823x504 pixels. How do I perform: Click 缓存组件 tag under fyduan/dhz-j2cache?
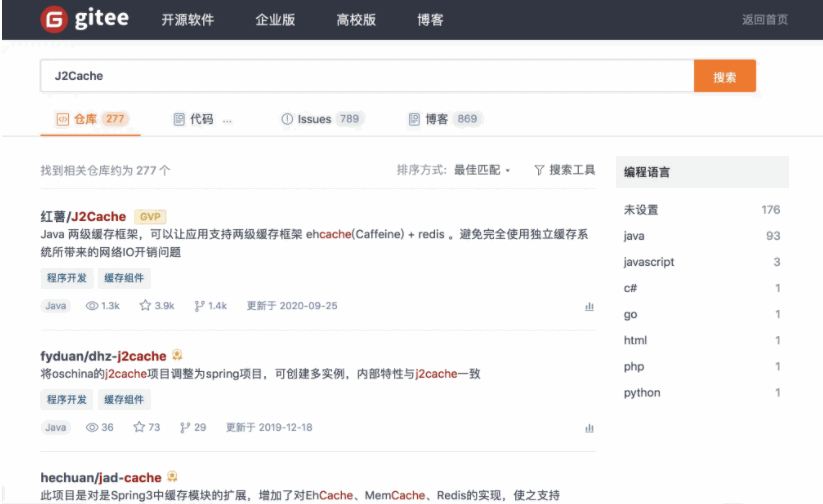coord(124,400)
